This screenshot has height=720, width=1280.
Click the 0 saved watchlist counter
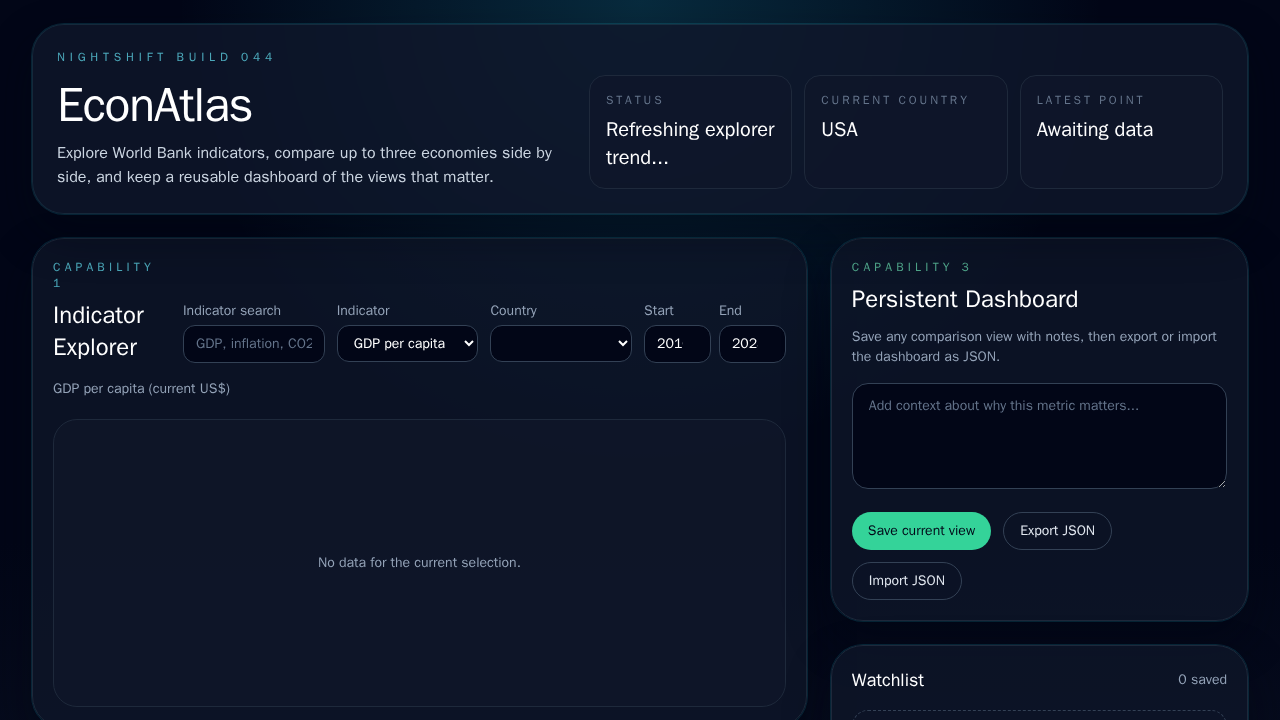[1202, 680]
